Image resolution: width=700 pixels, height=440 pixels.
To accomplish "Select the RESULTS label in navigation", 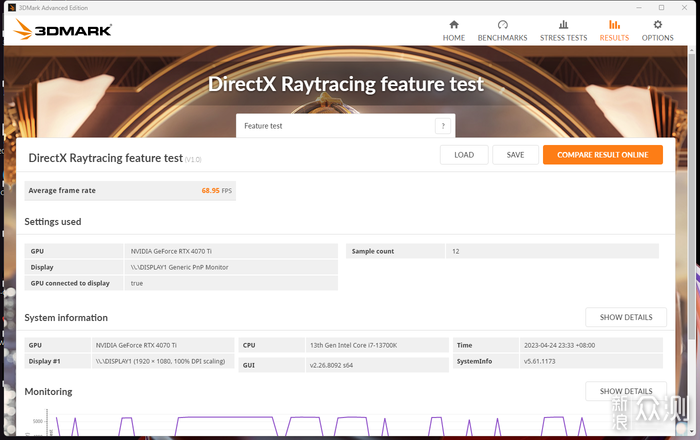I will click(x=614, y=38).
